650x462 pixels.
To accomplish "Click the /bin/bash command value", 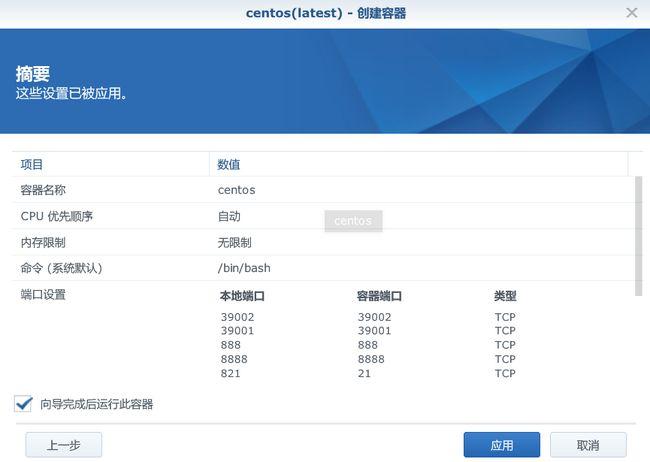I will click(244, 268).
